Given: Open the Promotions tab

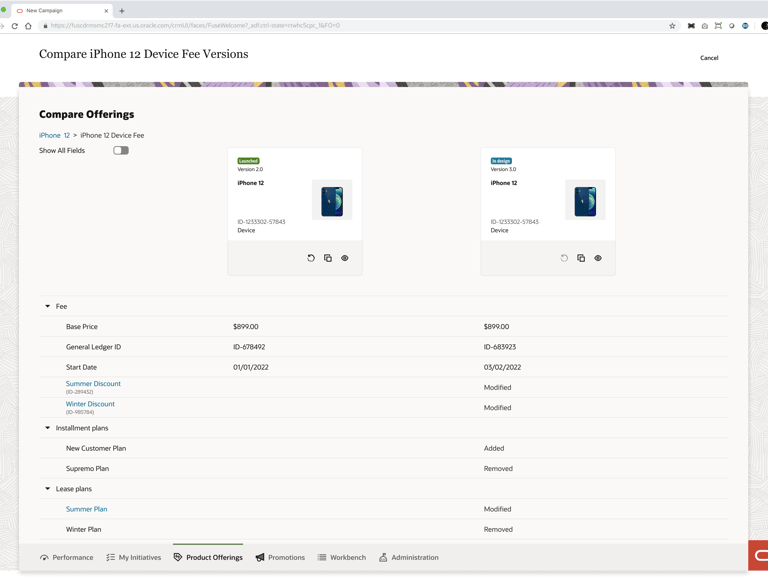Looking at the screenshot, I should tap(280, 557).
